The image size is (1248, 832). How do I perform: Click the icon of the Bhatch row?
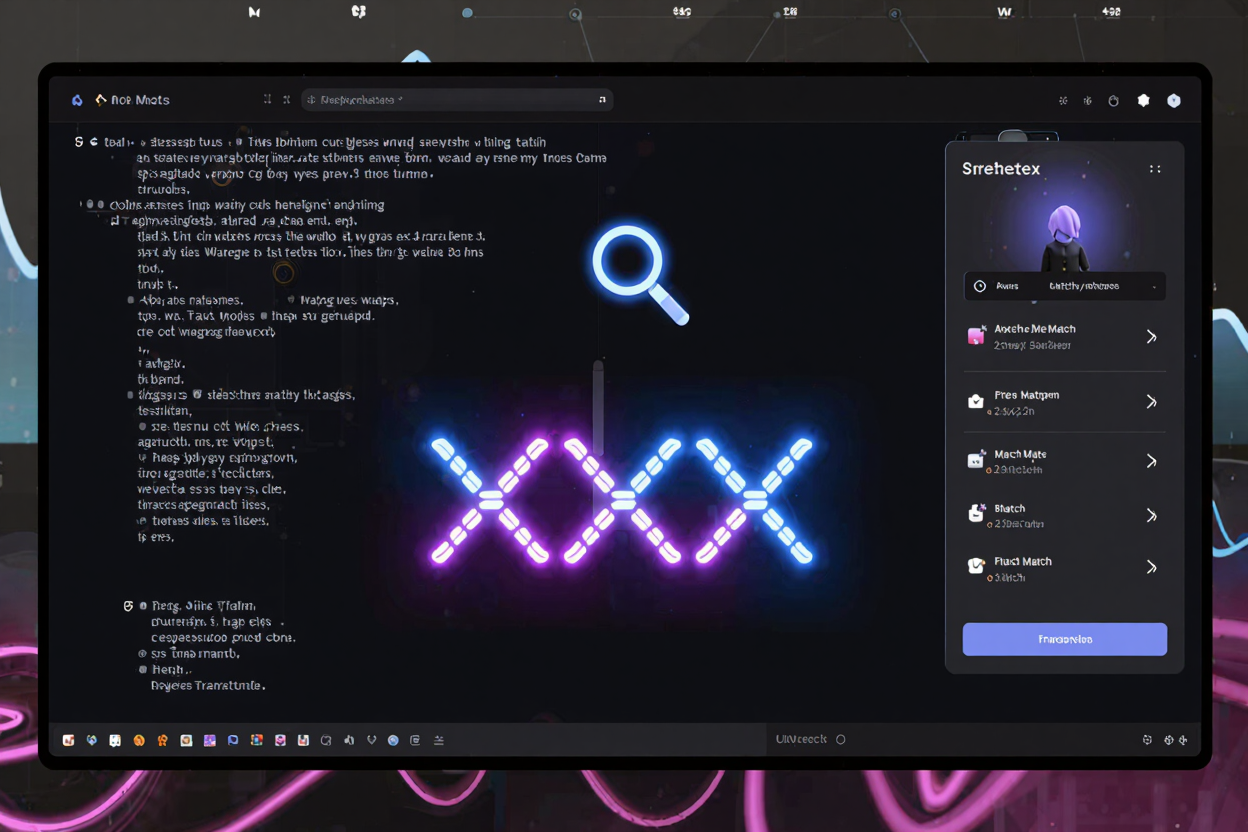[x=976, y=514]
